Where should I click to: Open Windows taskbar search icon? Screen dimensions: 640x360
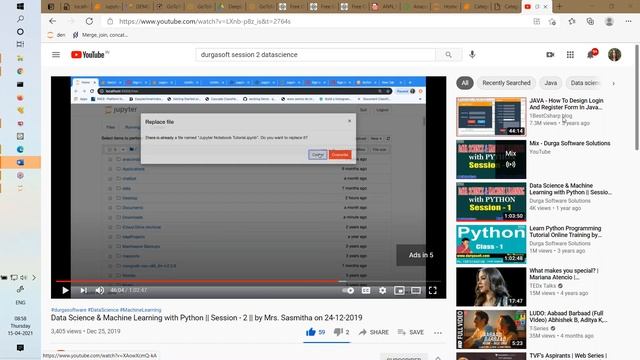coord(20,19)
